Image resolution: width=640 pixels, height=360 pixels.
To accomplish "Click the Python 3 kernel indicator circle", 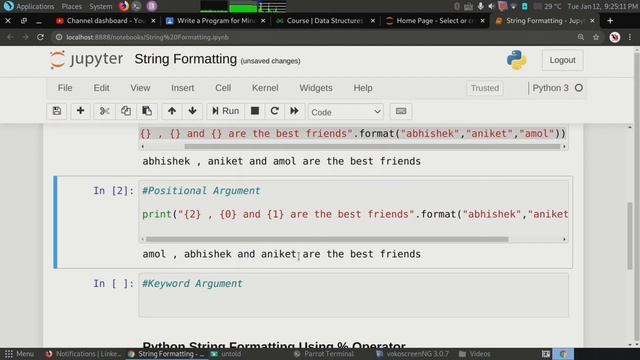I will click(x=579, y=88).
